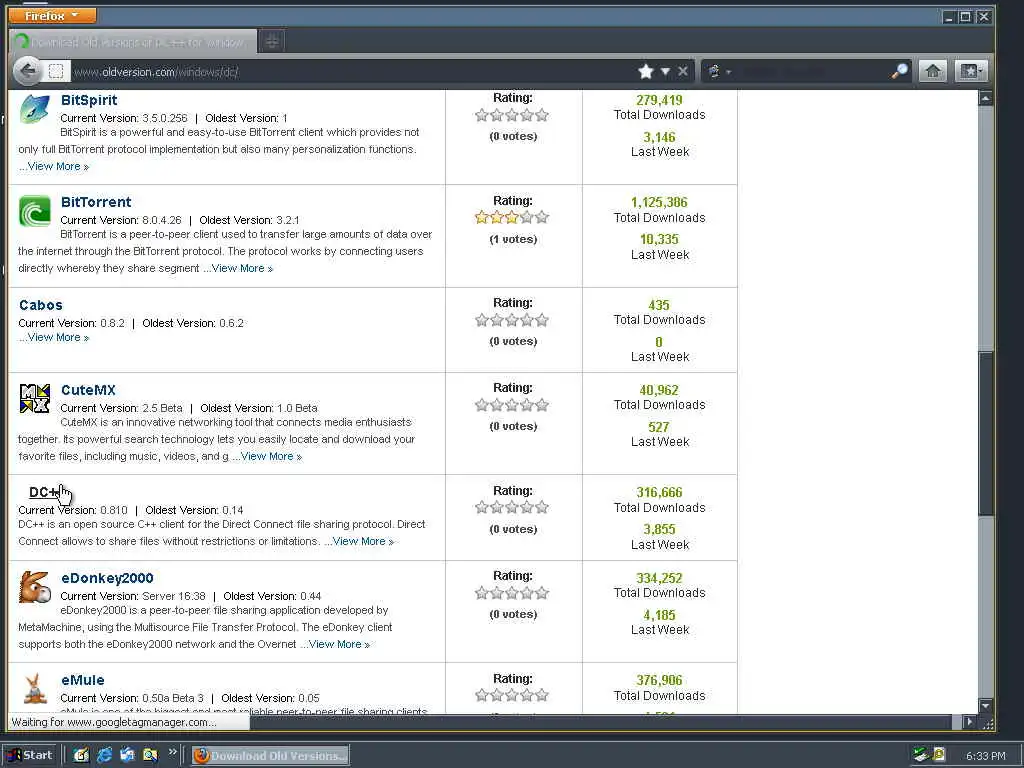This screenshot has width=1024, height=768.
Task: Rate Cabos with its first star
Action: tap(482, 320)
